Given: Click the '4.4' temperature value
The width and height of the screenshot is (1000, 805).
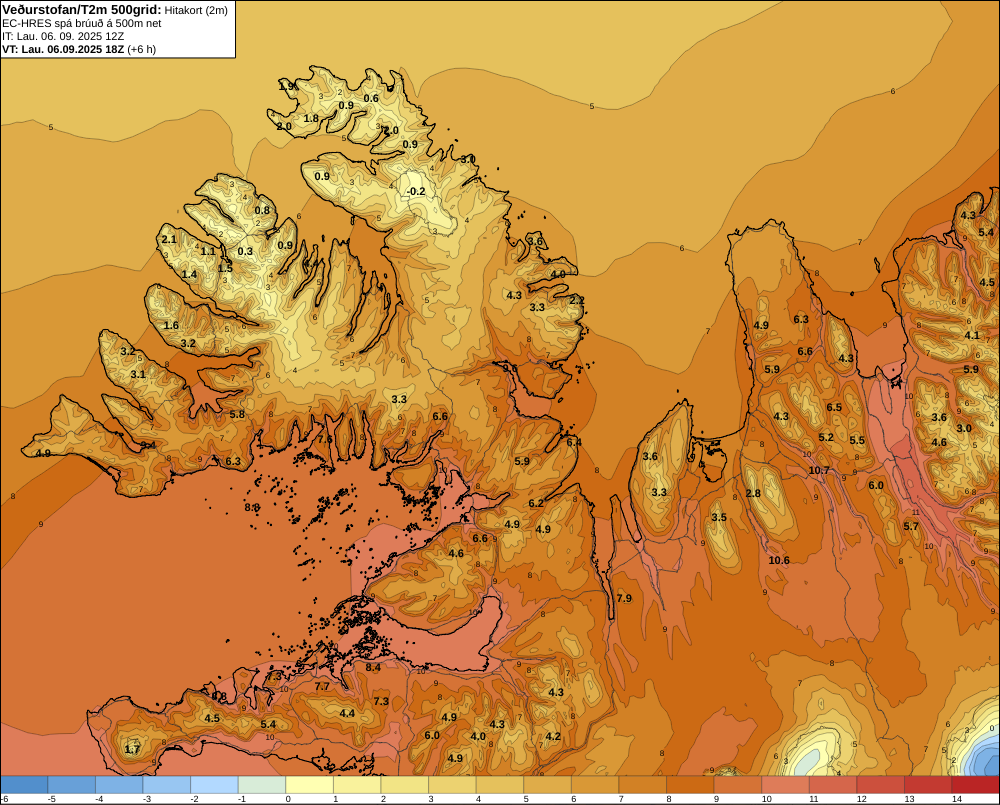Looking at the screenshot, I should (x=347, y=713).
